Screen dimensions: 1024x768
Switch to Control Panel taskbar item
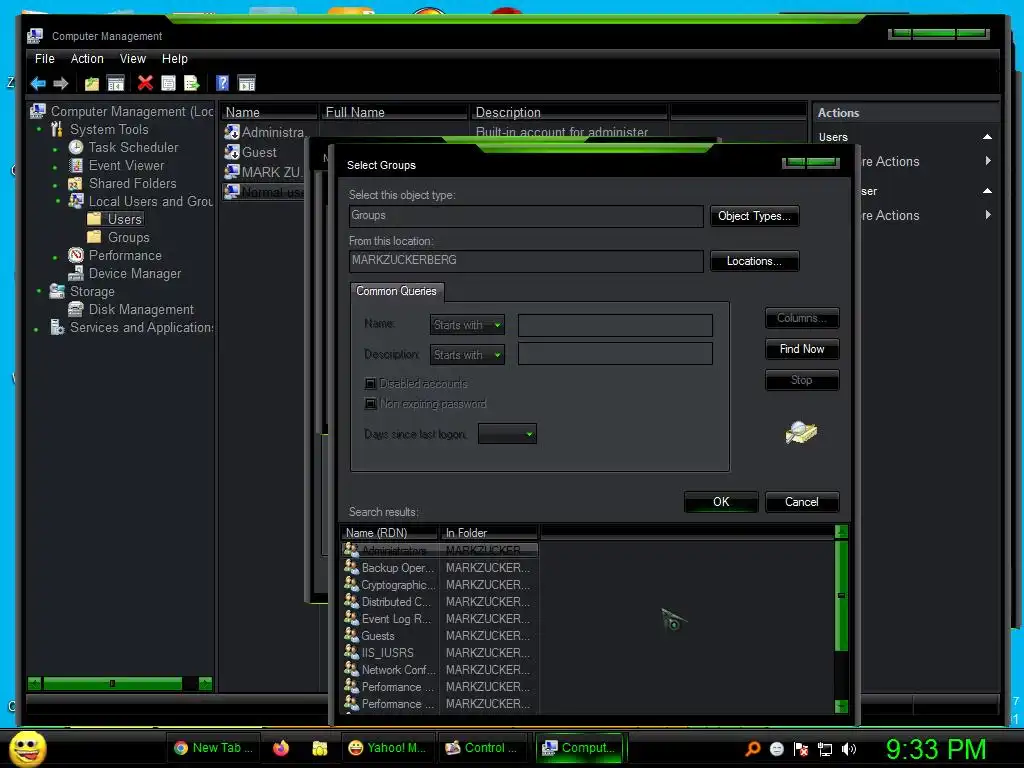pos(483,748)
